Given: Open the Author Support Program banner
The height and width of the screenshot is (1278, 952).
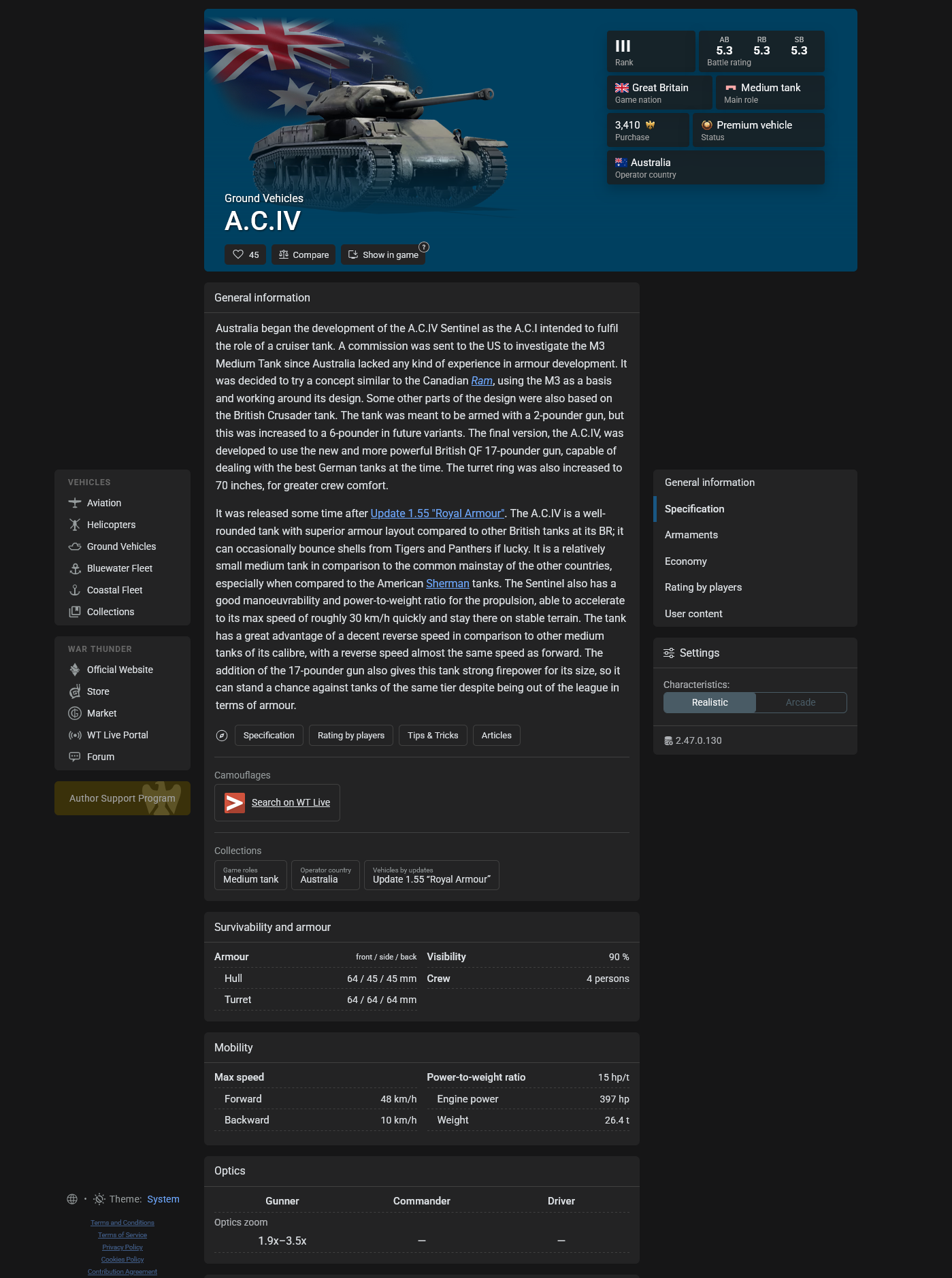Looking at the screenshot, I should pyautogui.click(x=122, y=798).
